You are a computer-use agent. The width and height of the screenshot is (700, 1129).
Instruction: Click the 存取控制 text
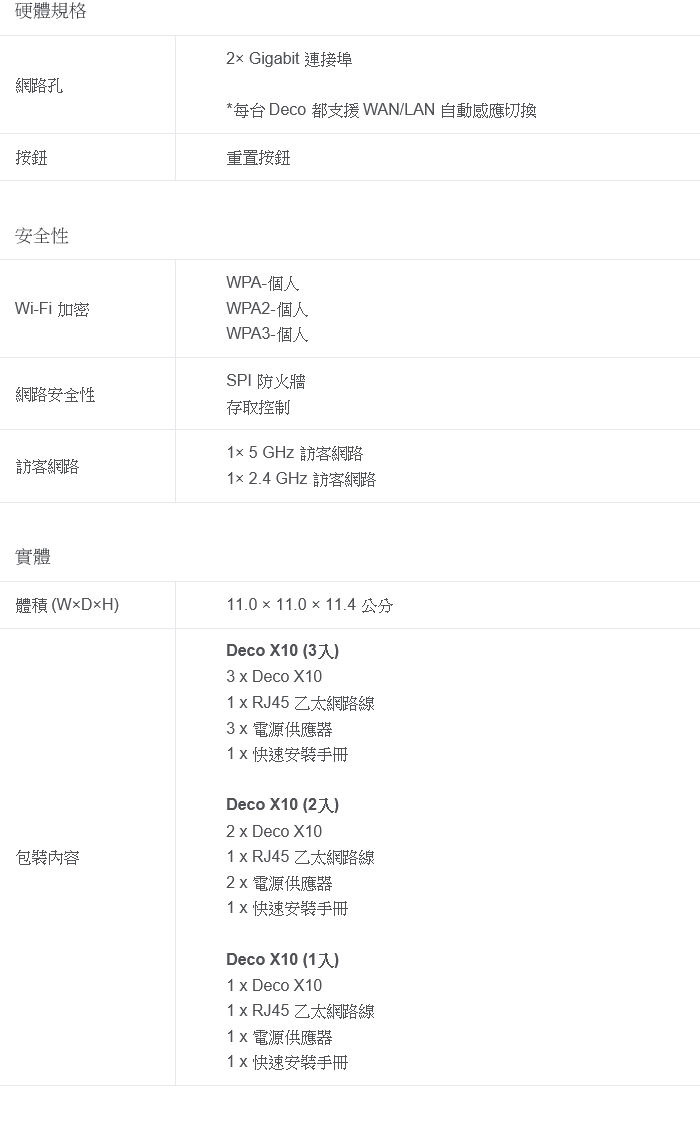tap(258, 407)
